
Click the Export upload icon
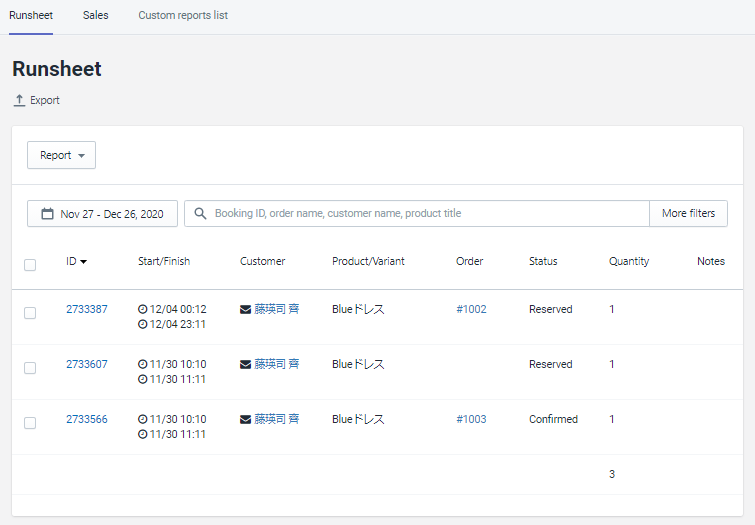[x=19, y=101]
